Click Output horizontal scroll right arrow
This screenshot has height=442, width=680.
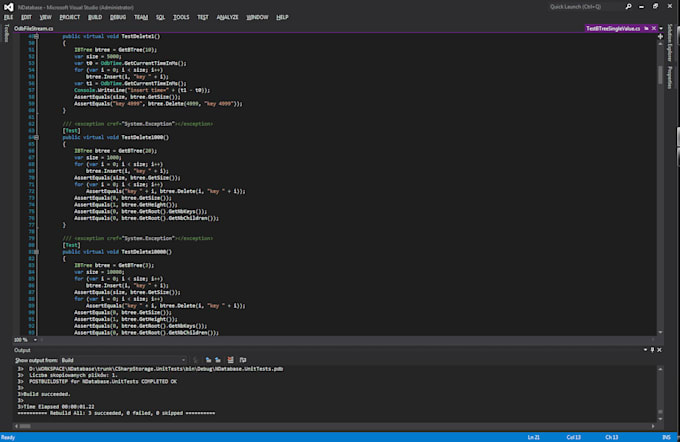click(653, 426)
